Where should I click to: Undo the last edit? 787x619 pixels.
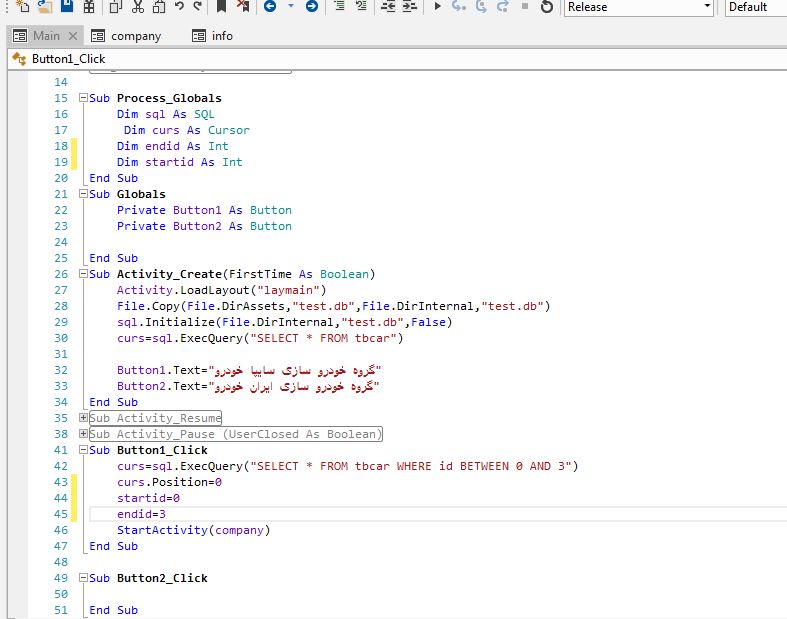(x=179, y=7)
